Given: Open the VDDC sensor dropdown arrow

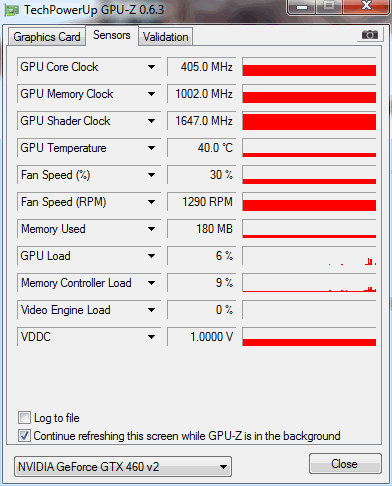Looking at the screenshot, I should click(x=151, y=337).
